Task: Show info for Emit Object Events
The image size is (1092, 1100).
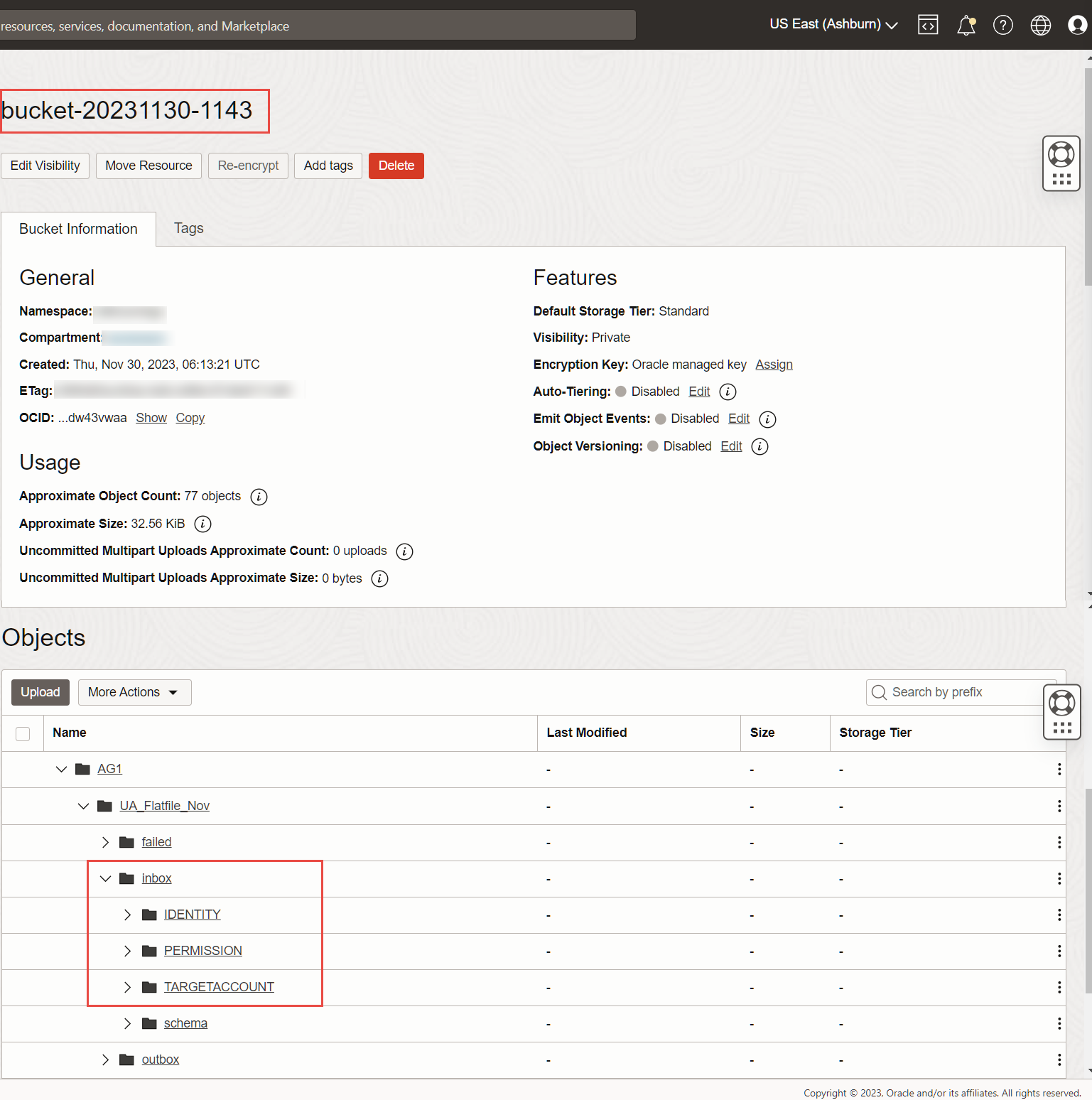Action: 767,419
